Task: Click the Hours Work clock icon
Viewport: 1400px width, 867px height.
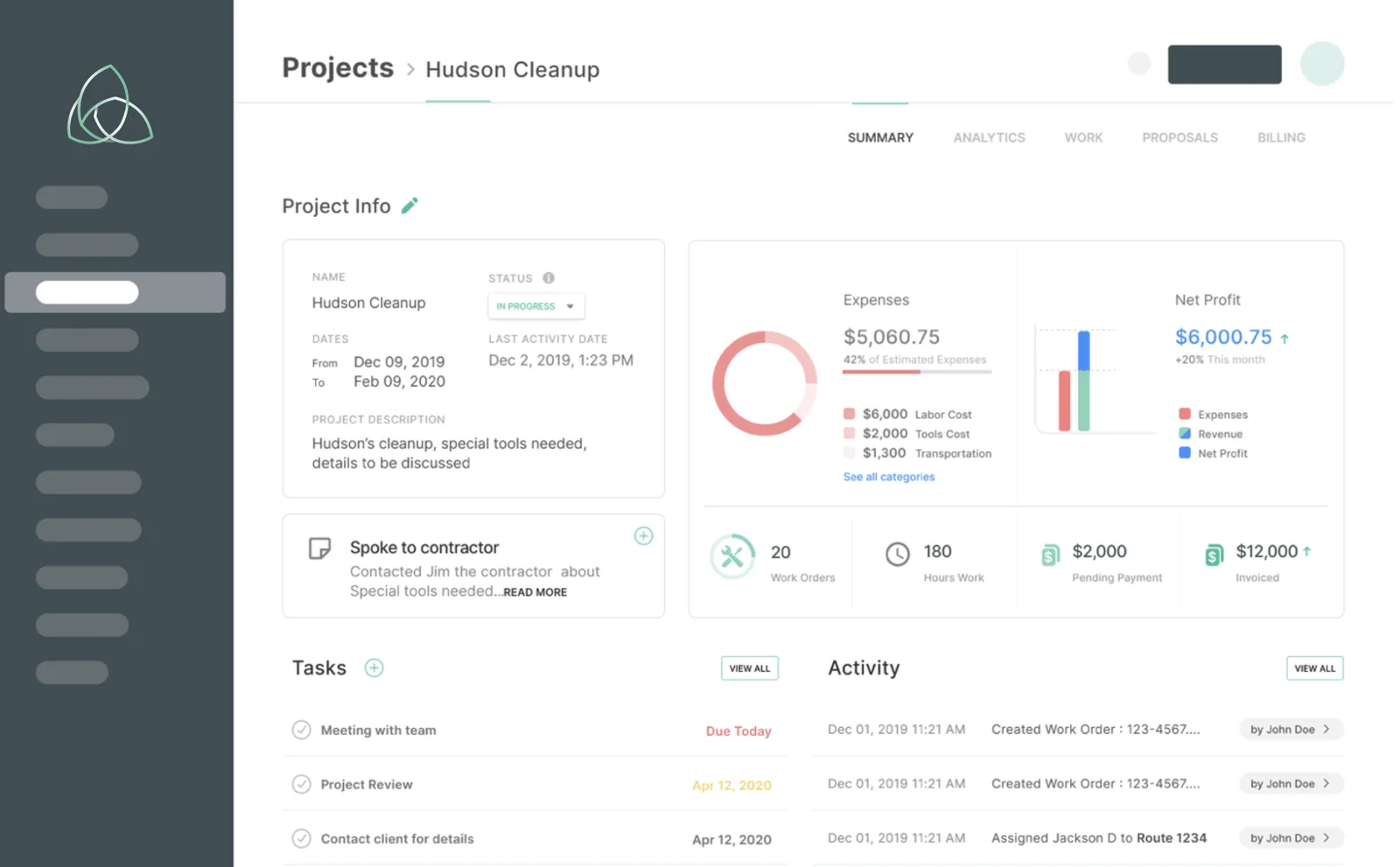Action: tap(898, 554)
